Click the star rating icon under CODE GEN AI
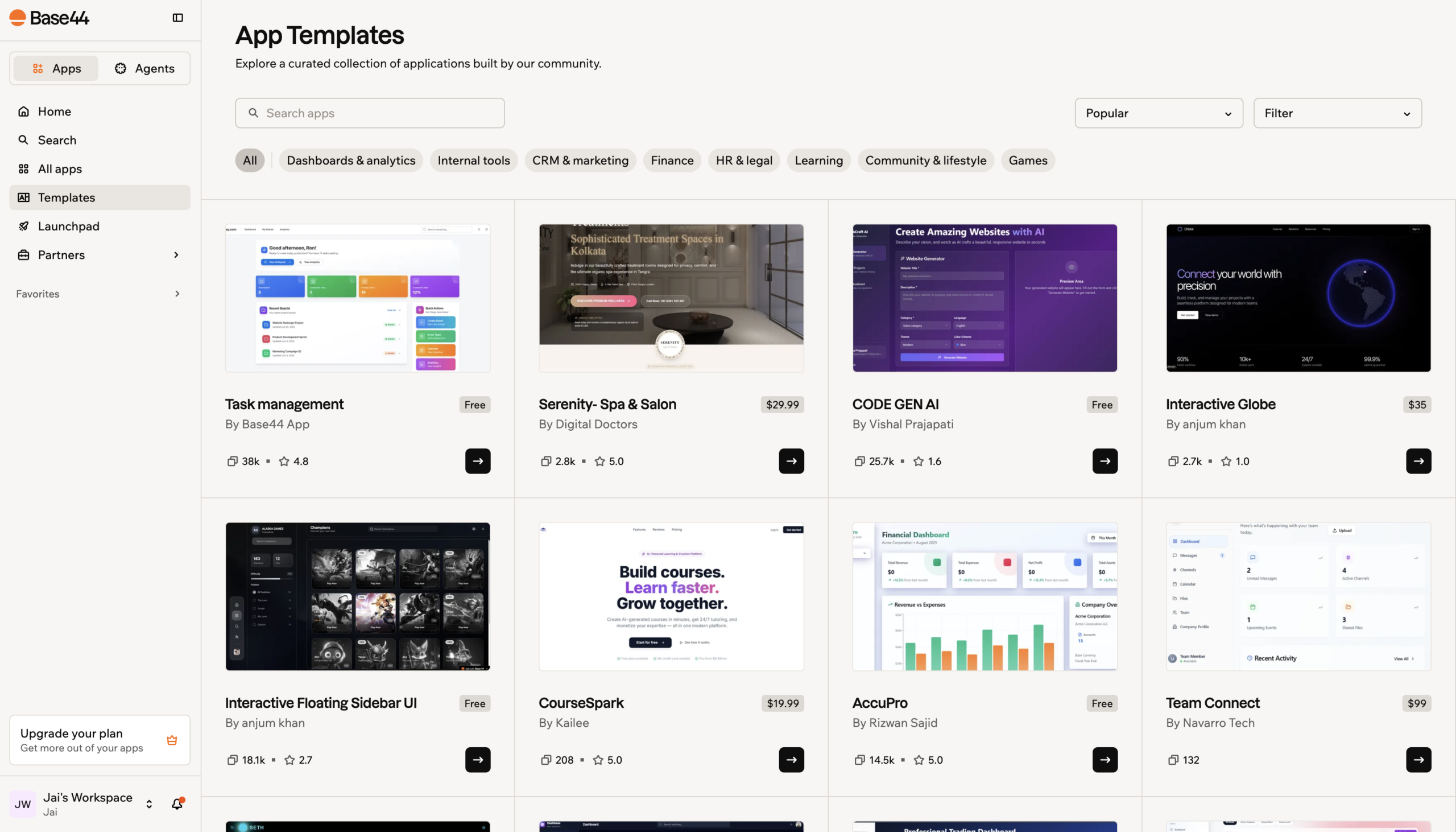This screenshot has width=1456, height=832. coord(918,461)
